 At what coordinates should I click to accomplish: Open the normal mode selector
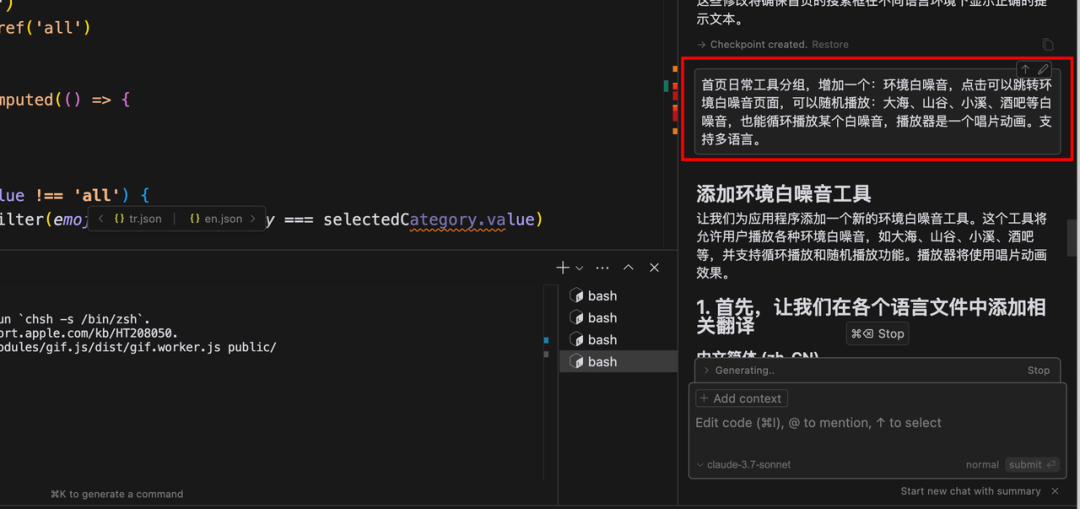982,464
